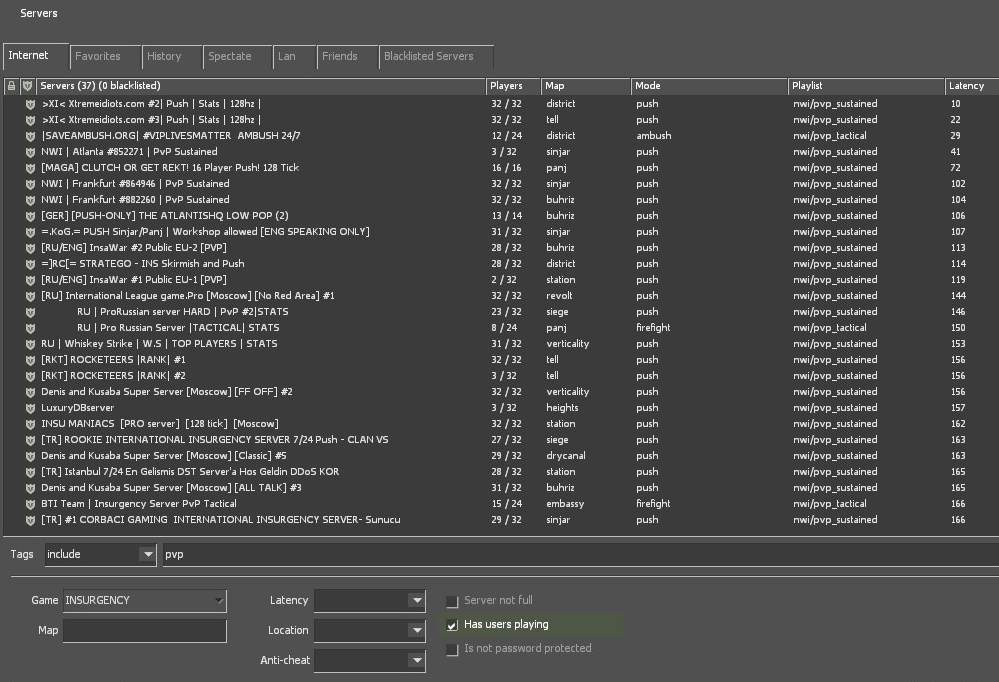Sort list by Servers (37) column header
This screenshot has width=999, height=682.
click(260, 85)
